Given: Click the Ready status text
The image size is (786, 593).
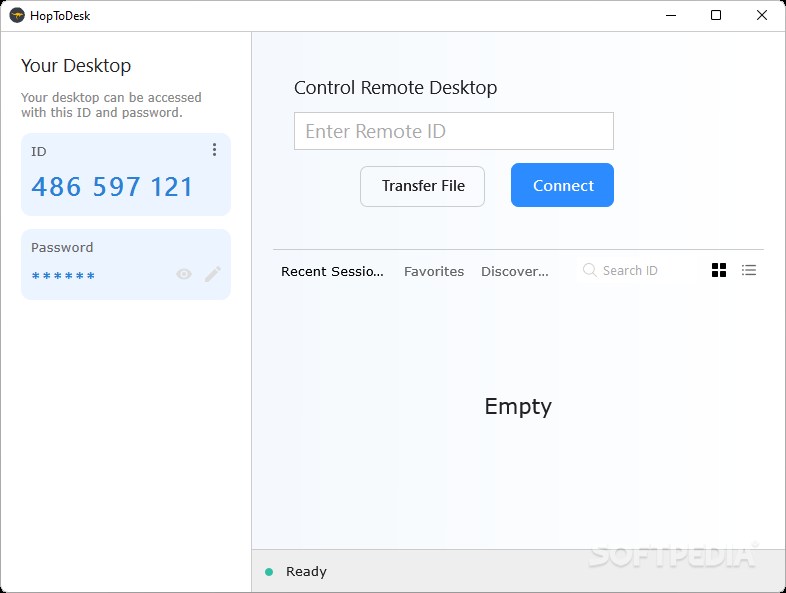Looking at the screenshot, I should click(306, 571).
